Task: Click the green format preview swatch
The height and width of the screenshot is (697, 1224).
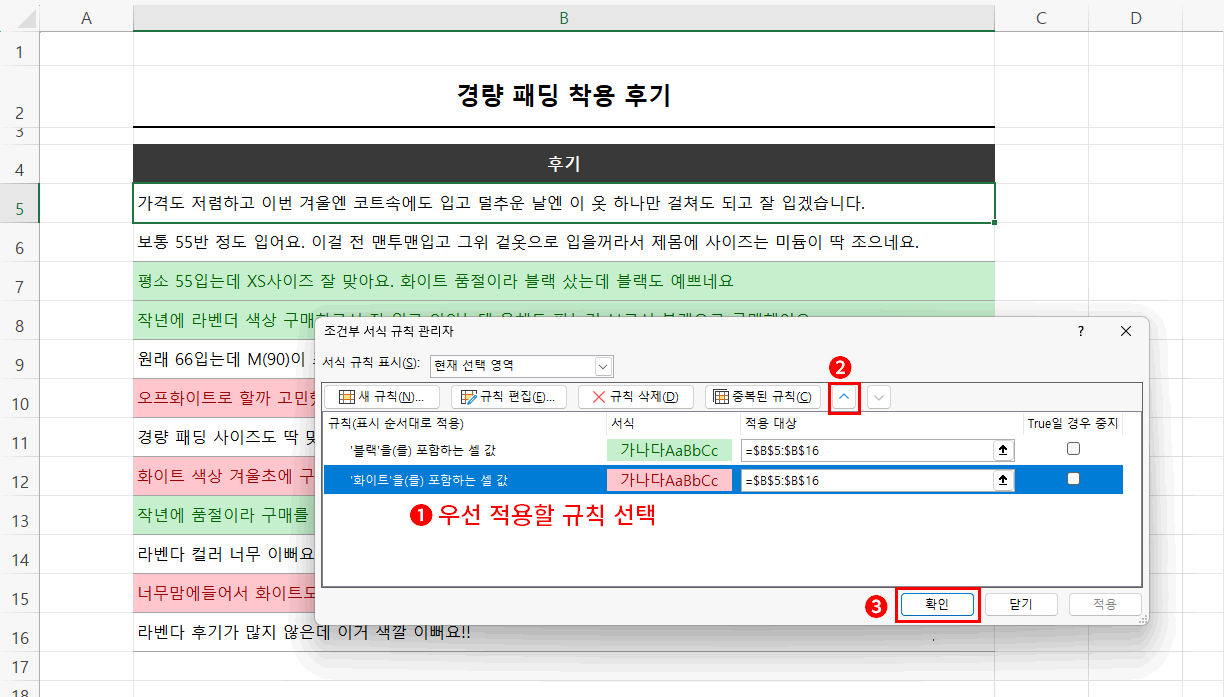Action: click(669, 450)
